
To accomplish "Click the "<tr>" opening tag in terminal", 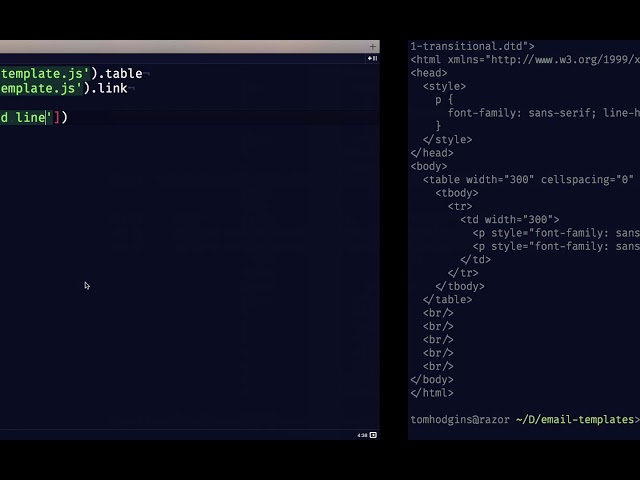I will (x=460, y=207).
